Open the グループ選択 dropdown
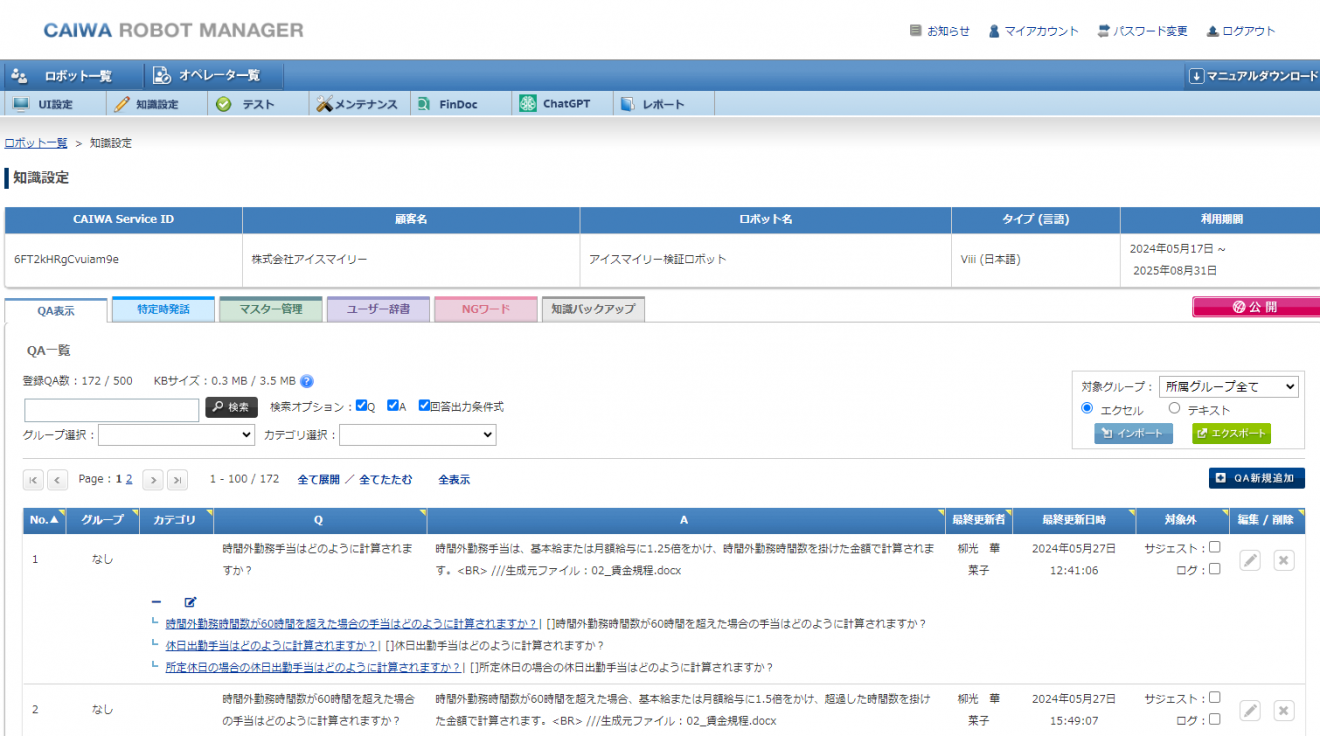 [176, 434]
